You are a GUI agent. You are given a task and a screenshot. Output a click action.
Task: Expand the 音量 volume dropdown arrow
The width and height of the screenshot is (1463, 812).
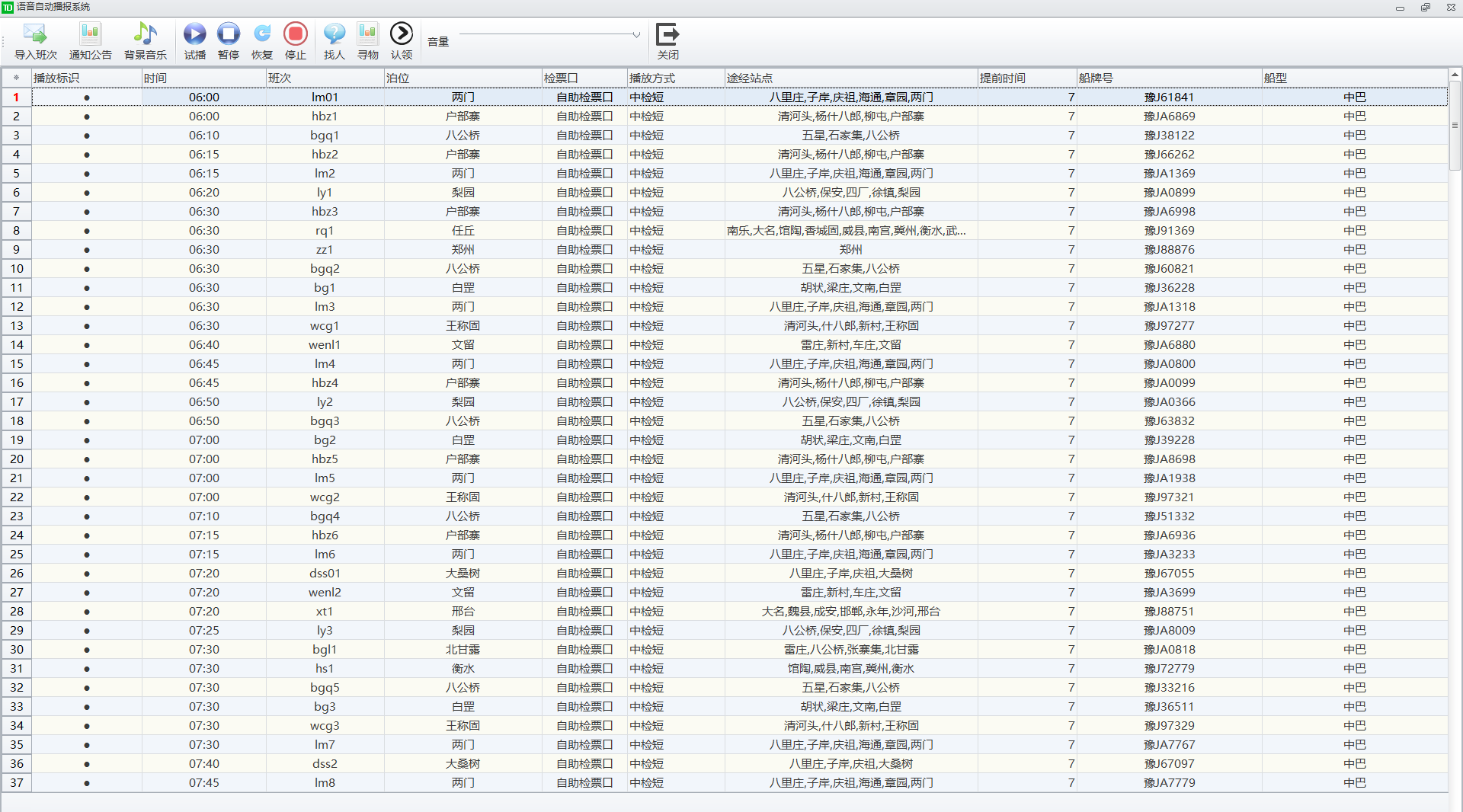click(636, 35)
